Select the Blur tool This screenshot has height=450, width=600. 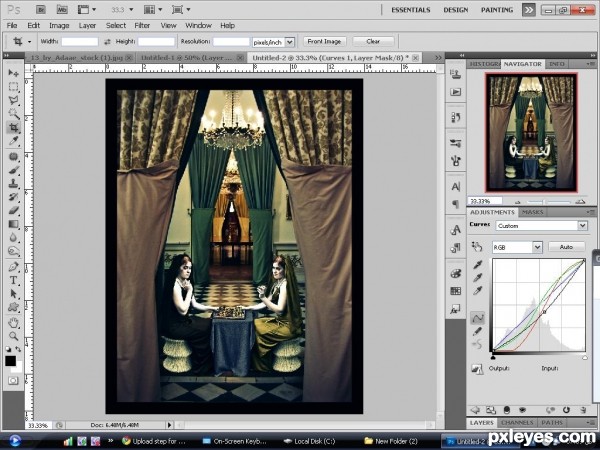[x=13, y=238]
